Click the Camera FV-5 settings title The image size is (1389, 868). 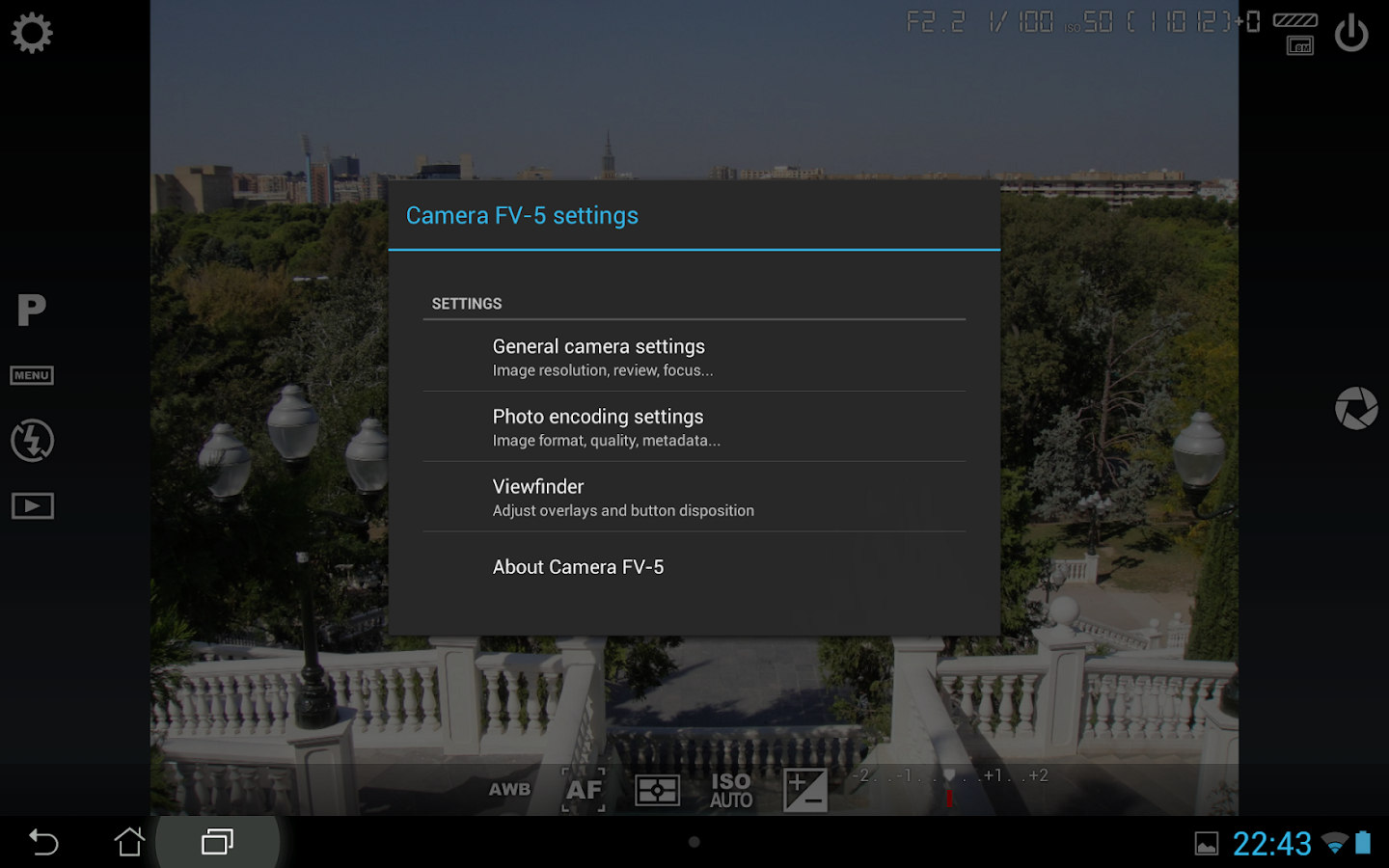(522, 215)
